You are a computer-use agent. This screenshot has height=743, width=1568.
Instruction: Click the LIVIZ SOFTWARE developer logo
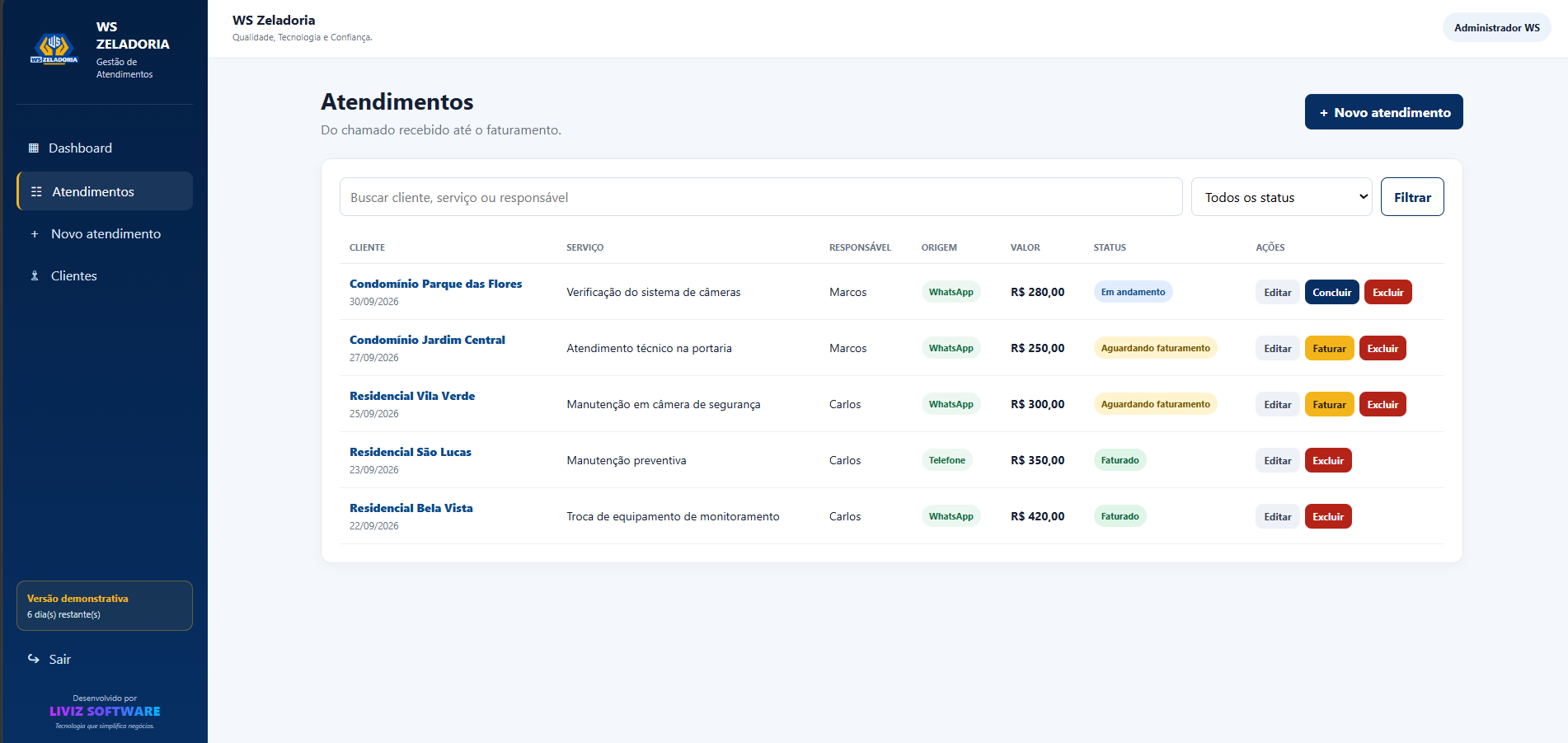(x=105, y=712)
